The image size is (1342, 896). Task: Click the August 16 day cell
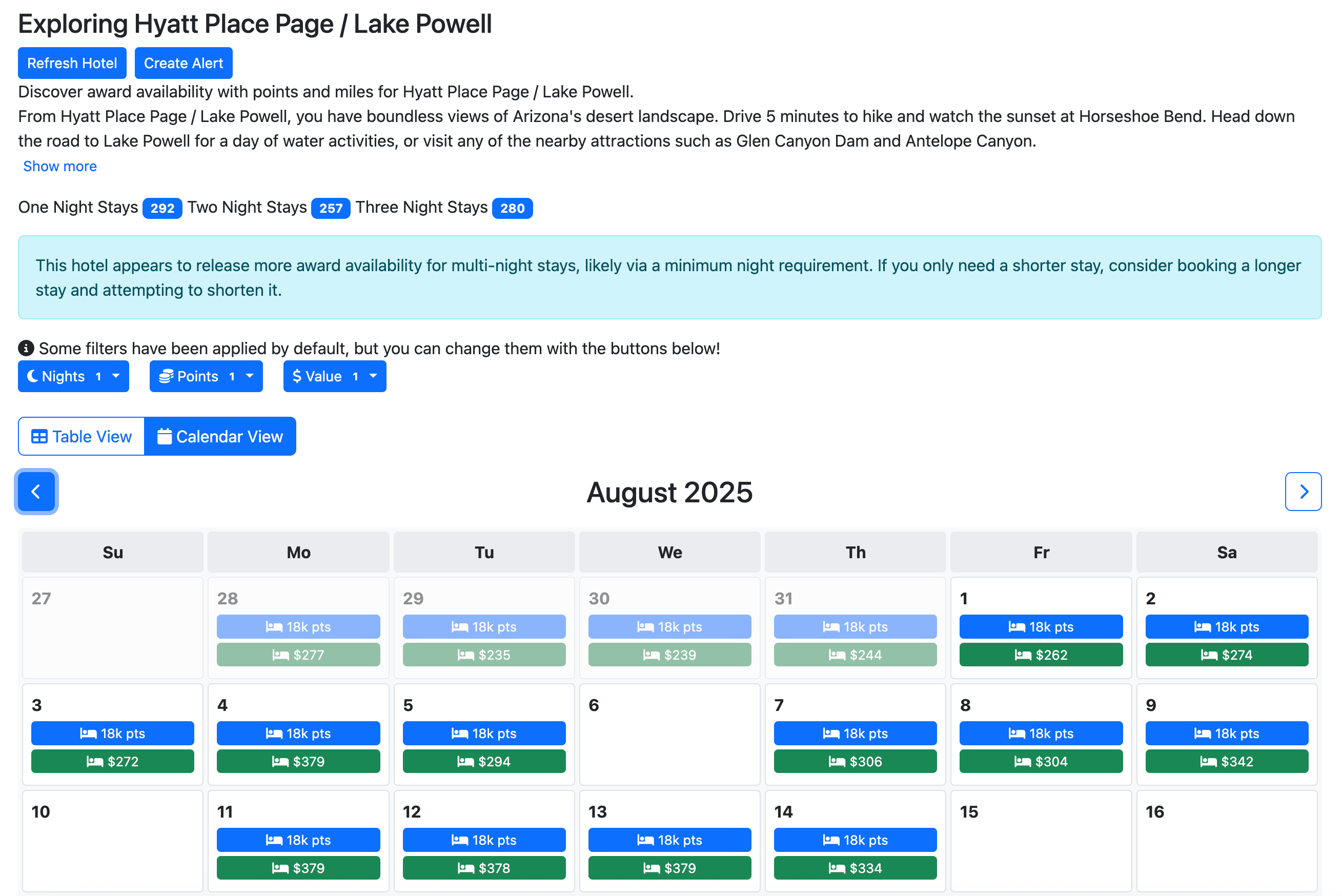coord(1226,841)
